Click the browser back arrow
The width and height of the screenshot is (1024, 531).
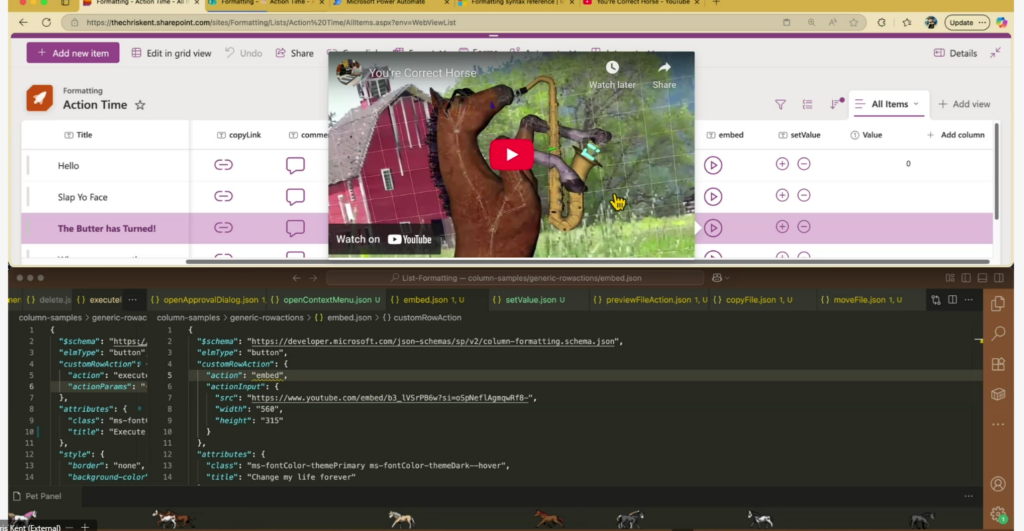24,22
